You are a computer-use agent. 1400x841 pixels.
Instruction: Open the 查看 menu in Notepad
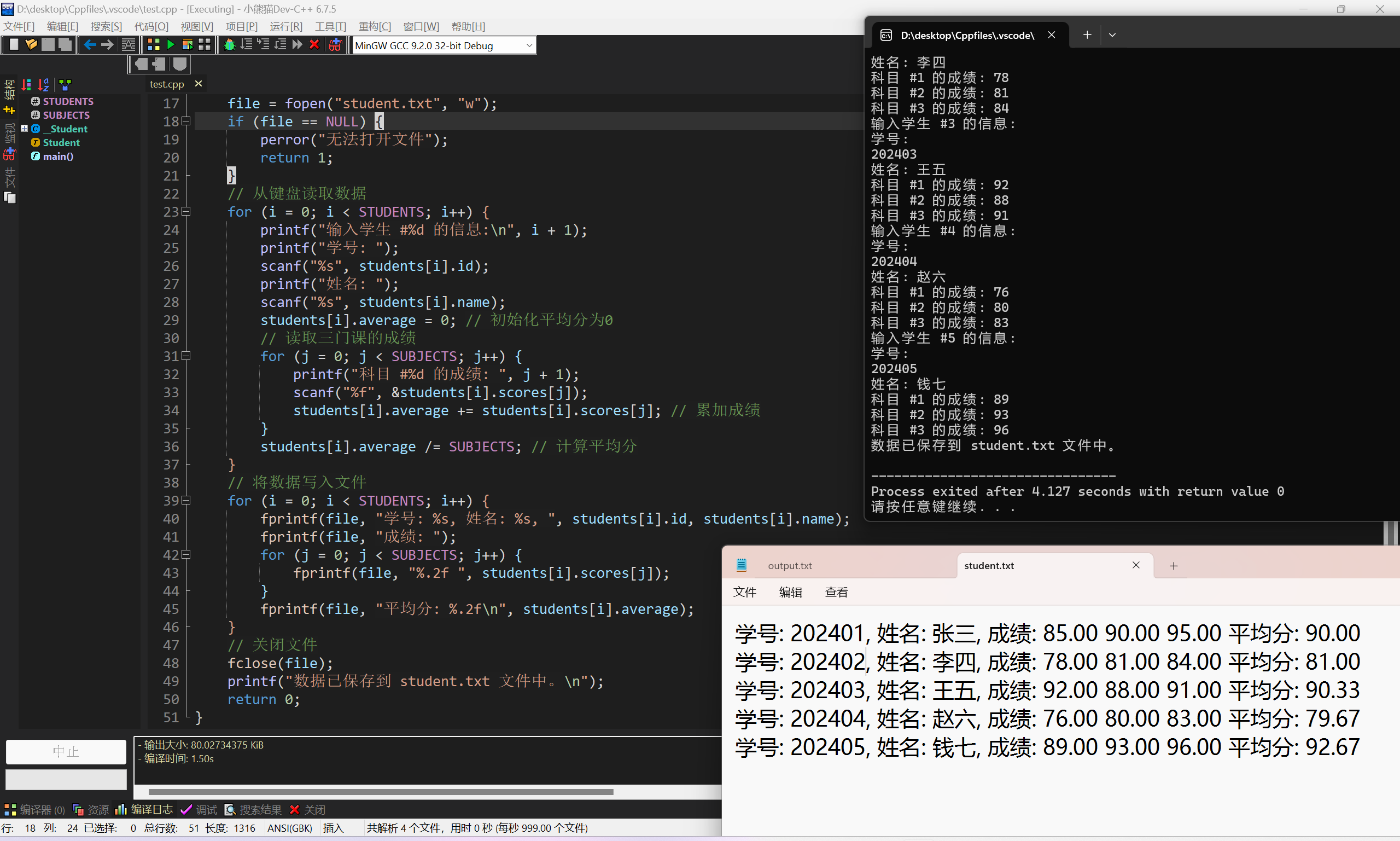[836, 592]
